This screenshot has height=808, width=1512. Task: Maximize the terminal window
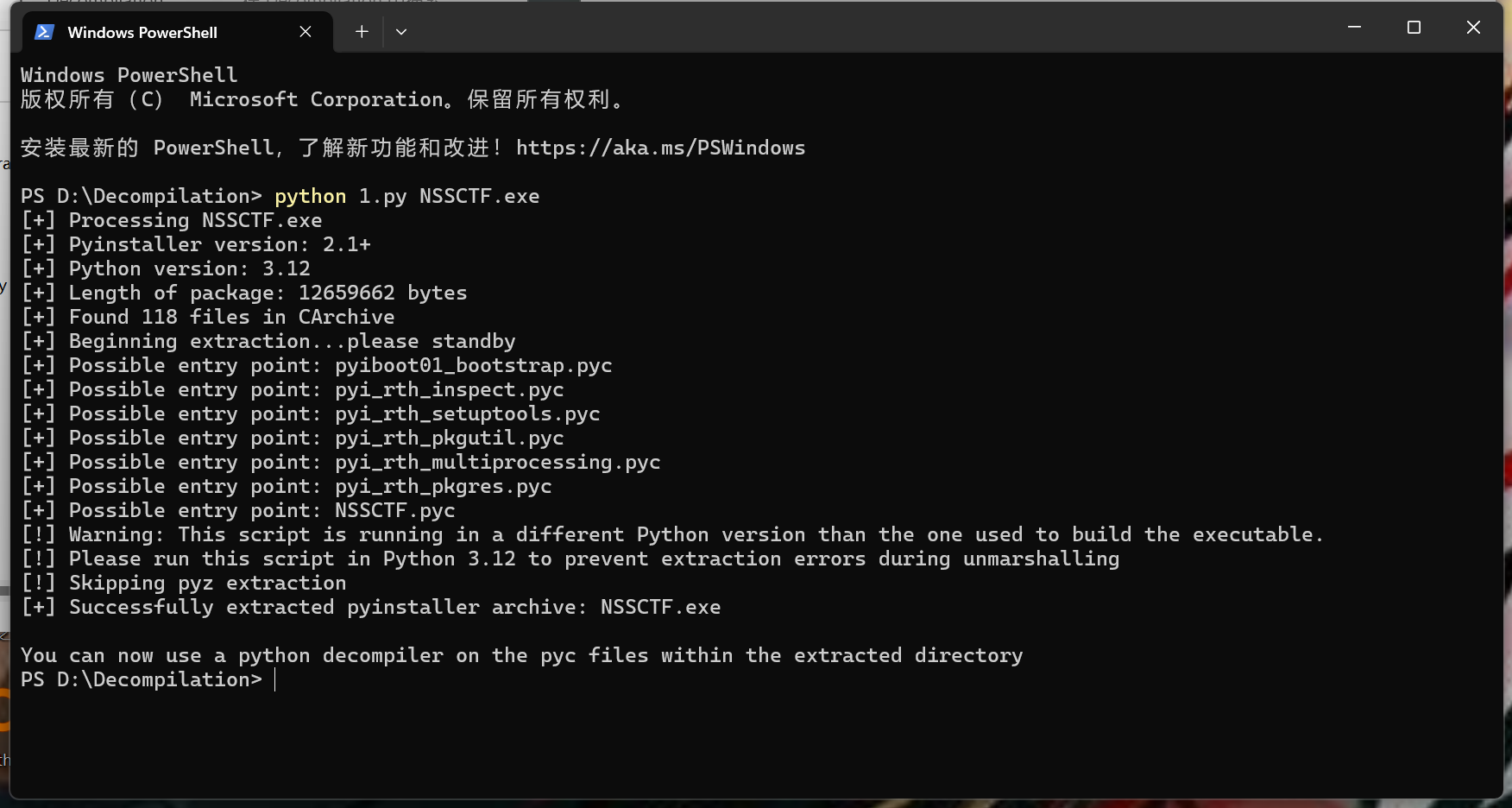1414,28
